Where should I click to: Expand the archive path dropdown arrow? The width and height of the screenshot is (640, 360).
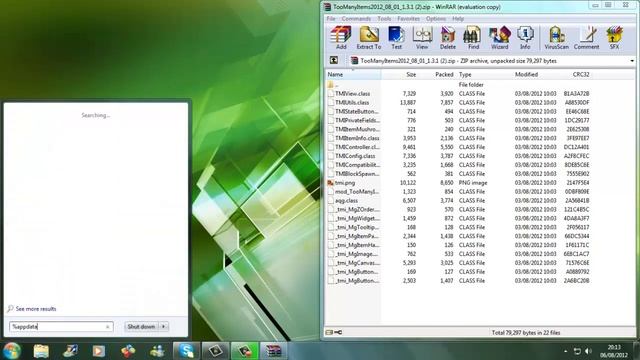point(632,61)
